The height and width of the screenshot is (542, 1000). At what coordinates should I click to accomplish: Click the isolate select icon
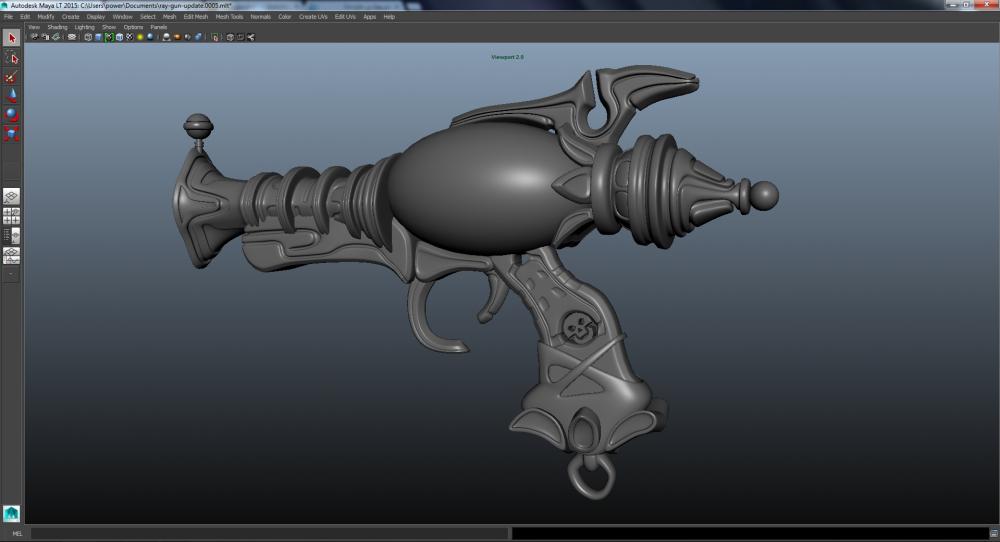click(215, 37)
